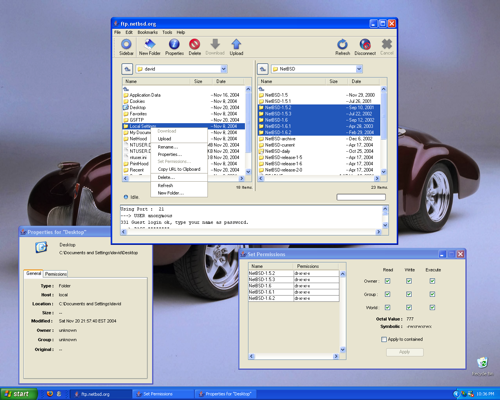The width and height of the screenshot is (500, 400).
Task: Select the NetBSD-release-2-0 row
Action: pos(319,170)
